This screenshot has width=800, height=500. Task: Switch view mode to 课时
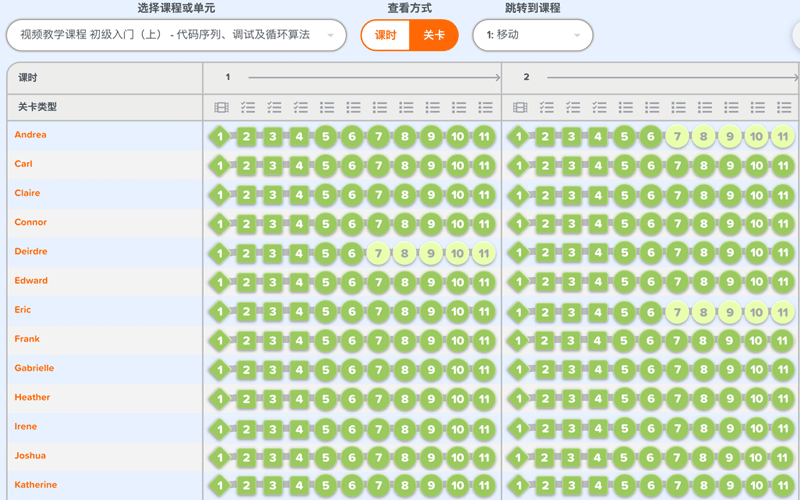(386, 35)
